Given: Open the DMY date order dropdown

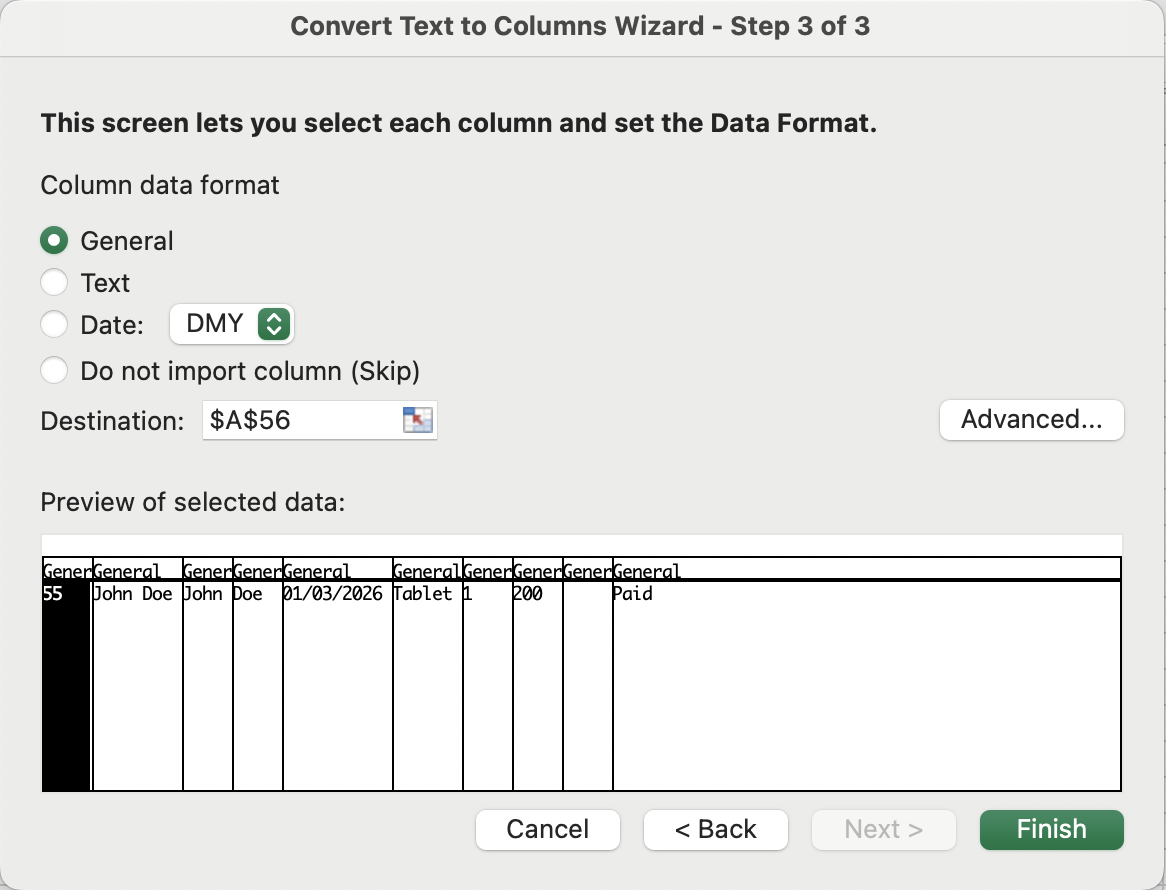Looking at the screenshot, I should coord(232,324).
